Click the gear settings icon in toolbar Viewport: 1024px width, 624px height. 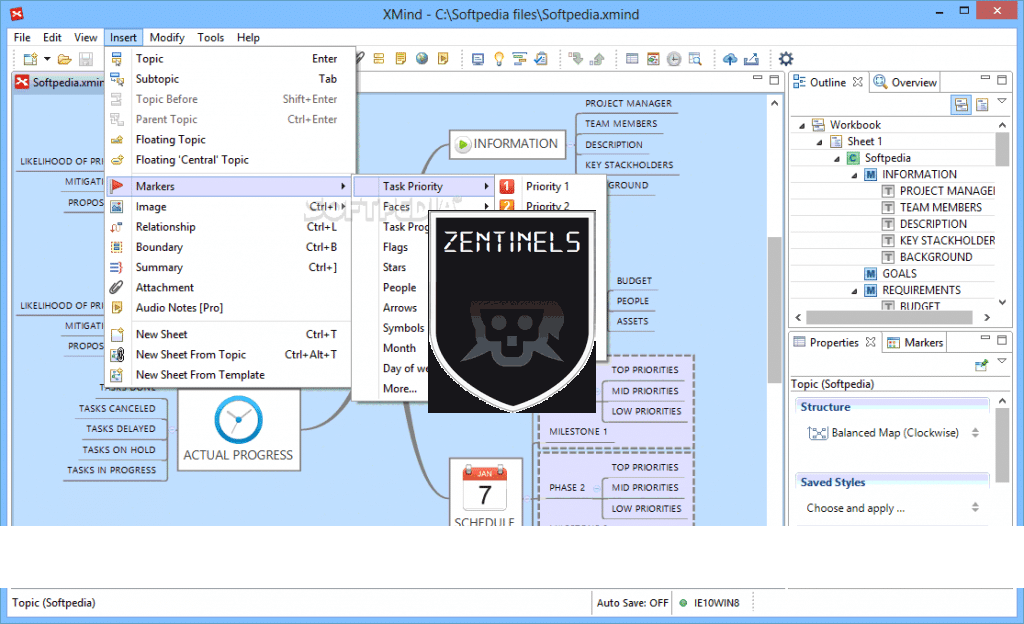[786, 59]
